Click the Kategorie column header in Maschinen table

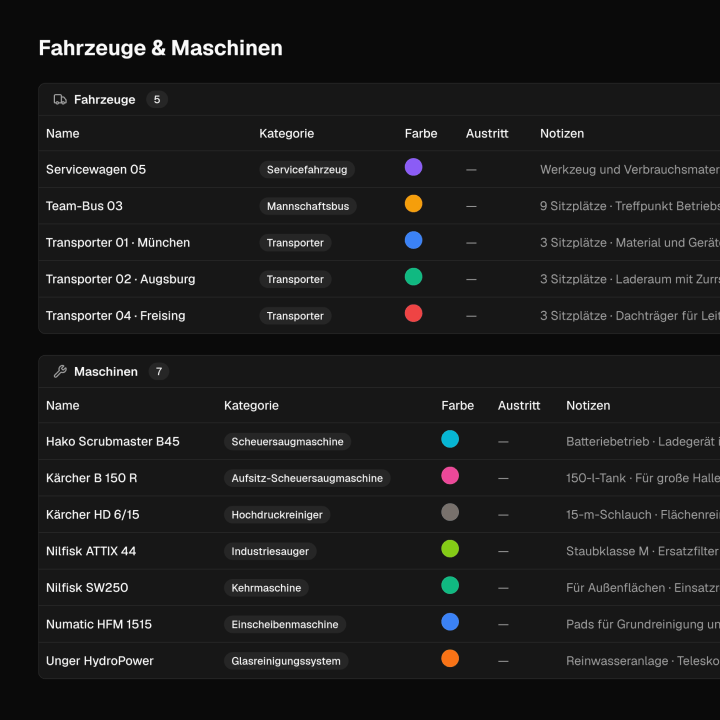(251, 405)
